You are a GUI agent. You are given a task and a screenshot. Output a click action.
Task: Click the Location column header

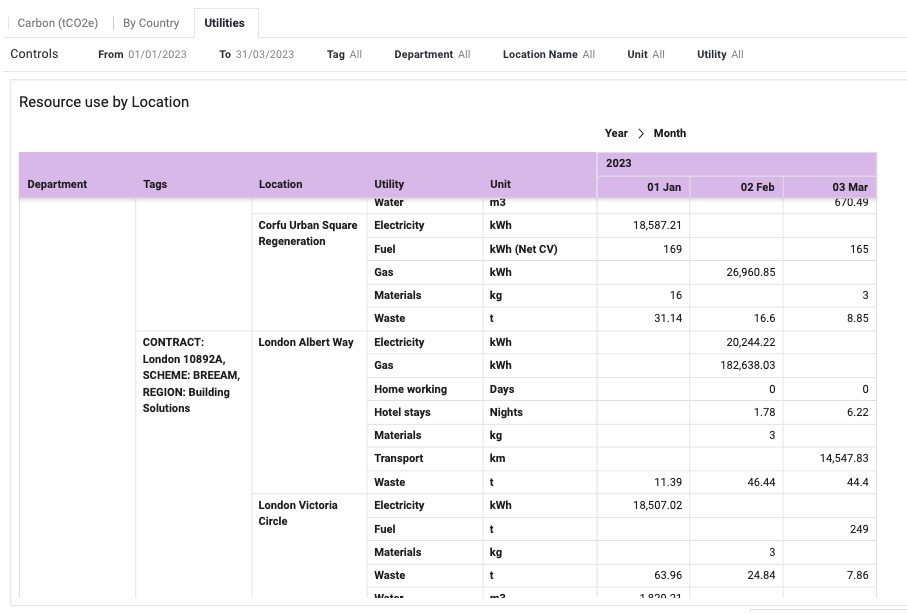coord(281,184)
